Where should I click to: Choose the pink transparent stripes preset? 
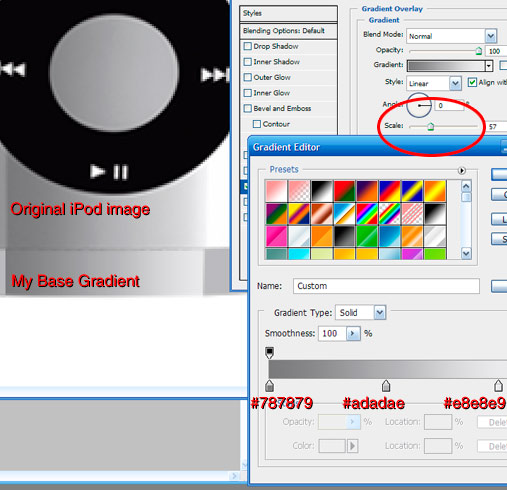coord(413,214)
